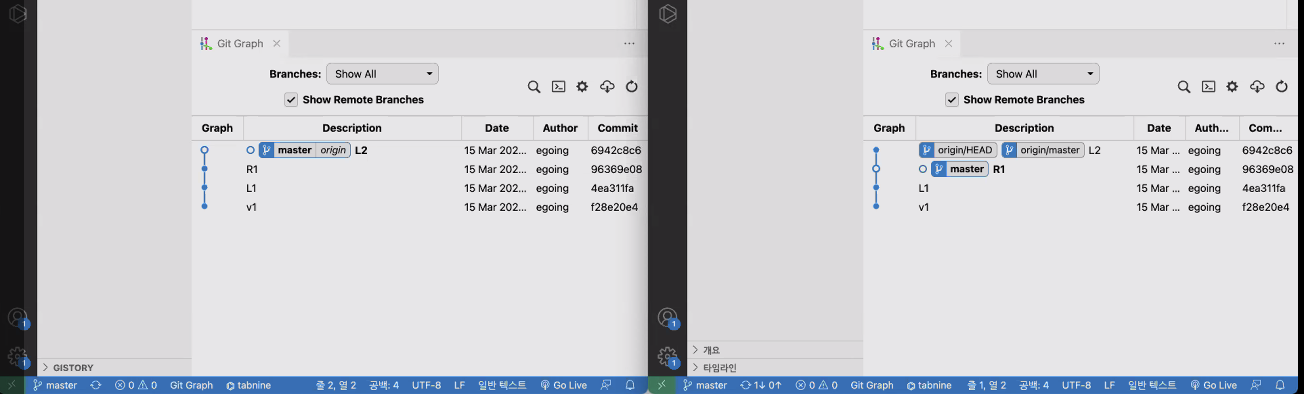This screenshot has height=394, width=1304.
Task: Click sync 1↓ 0↑ in right status bar
Action: (761, 385)
